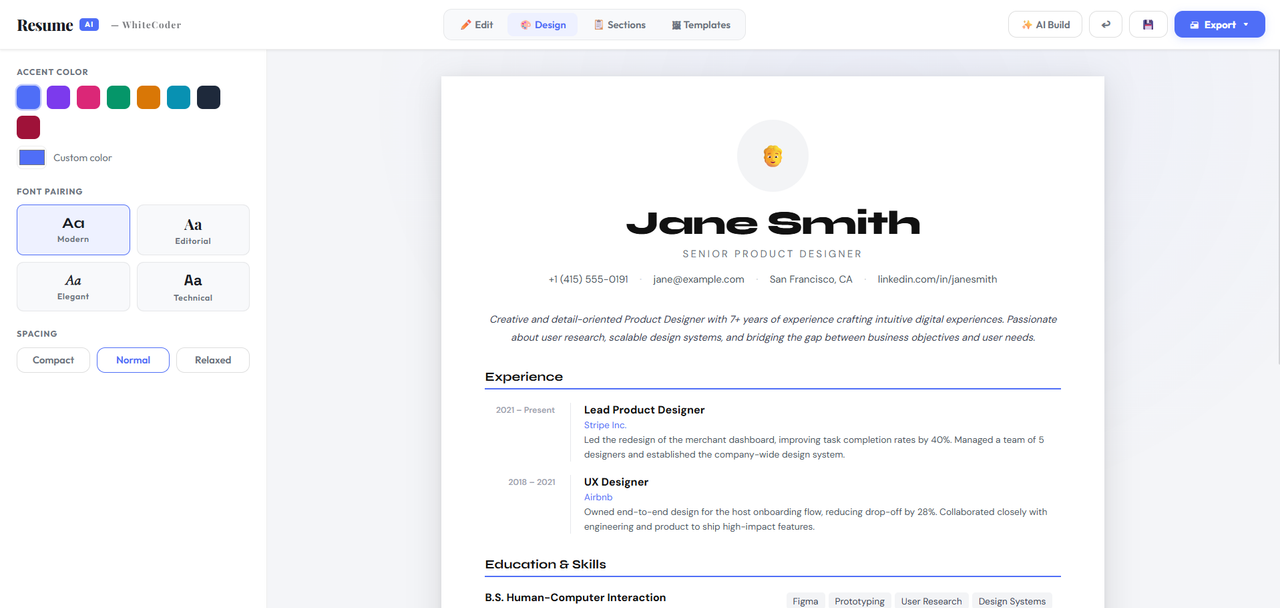
Task: Click the AI Build button
Action: tap(1045, 25)
